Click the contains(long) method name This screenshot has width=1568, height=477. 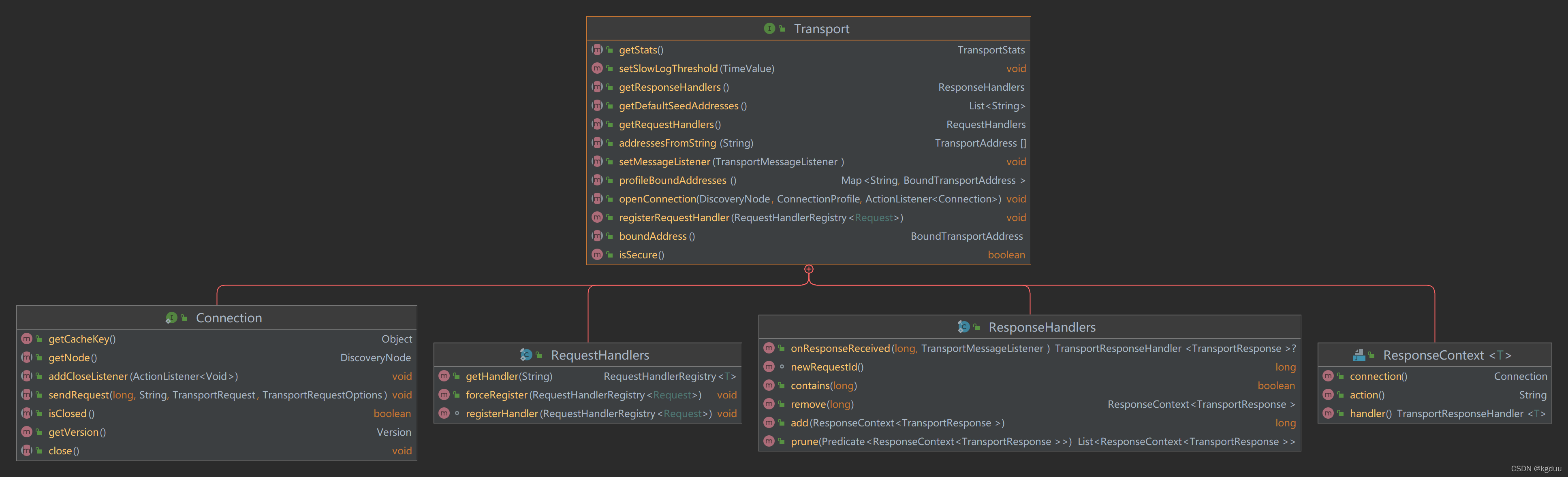coord(824,386)
